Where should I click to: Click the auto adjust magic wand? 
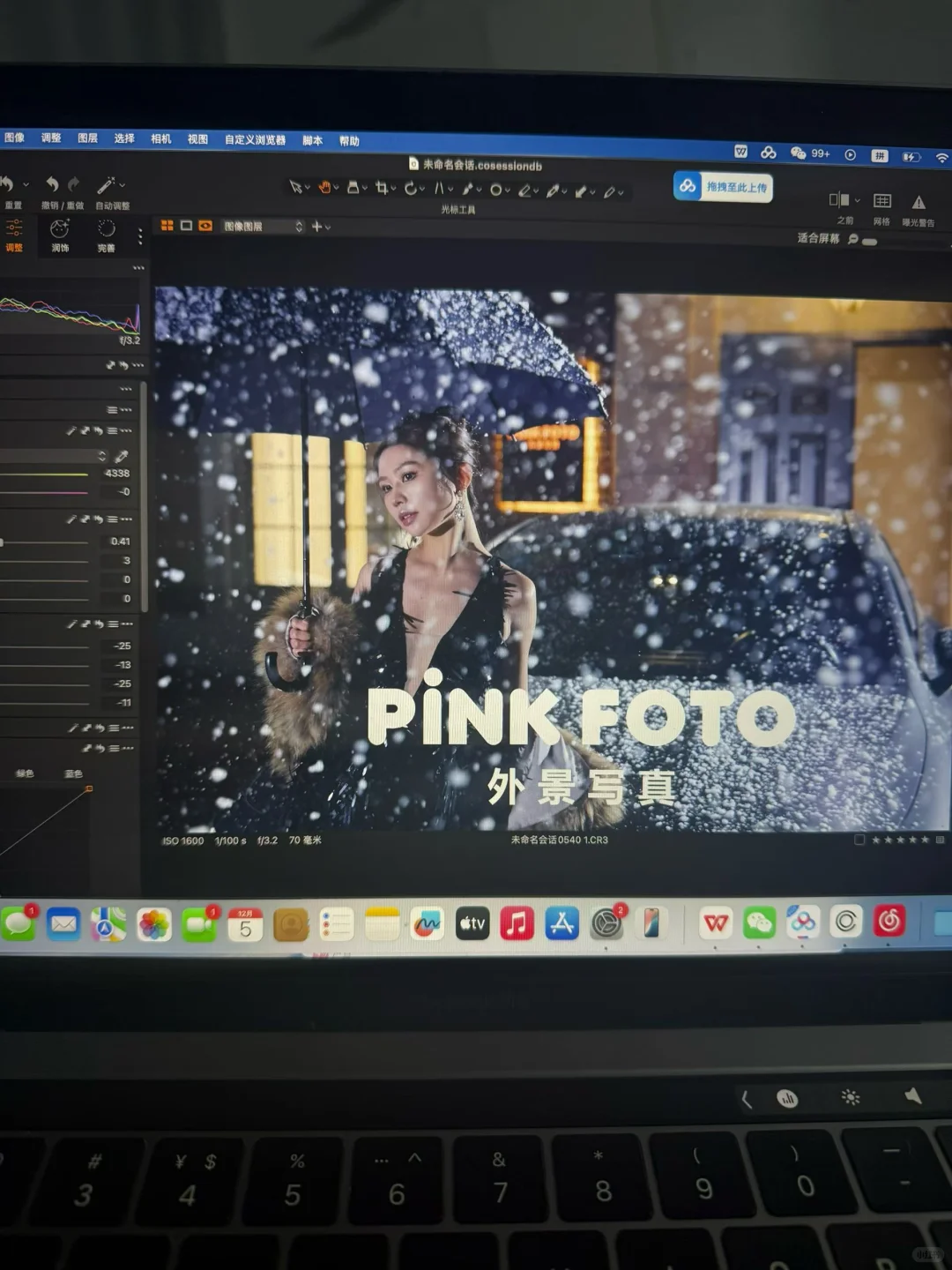(106, 185)
